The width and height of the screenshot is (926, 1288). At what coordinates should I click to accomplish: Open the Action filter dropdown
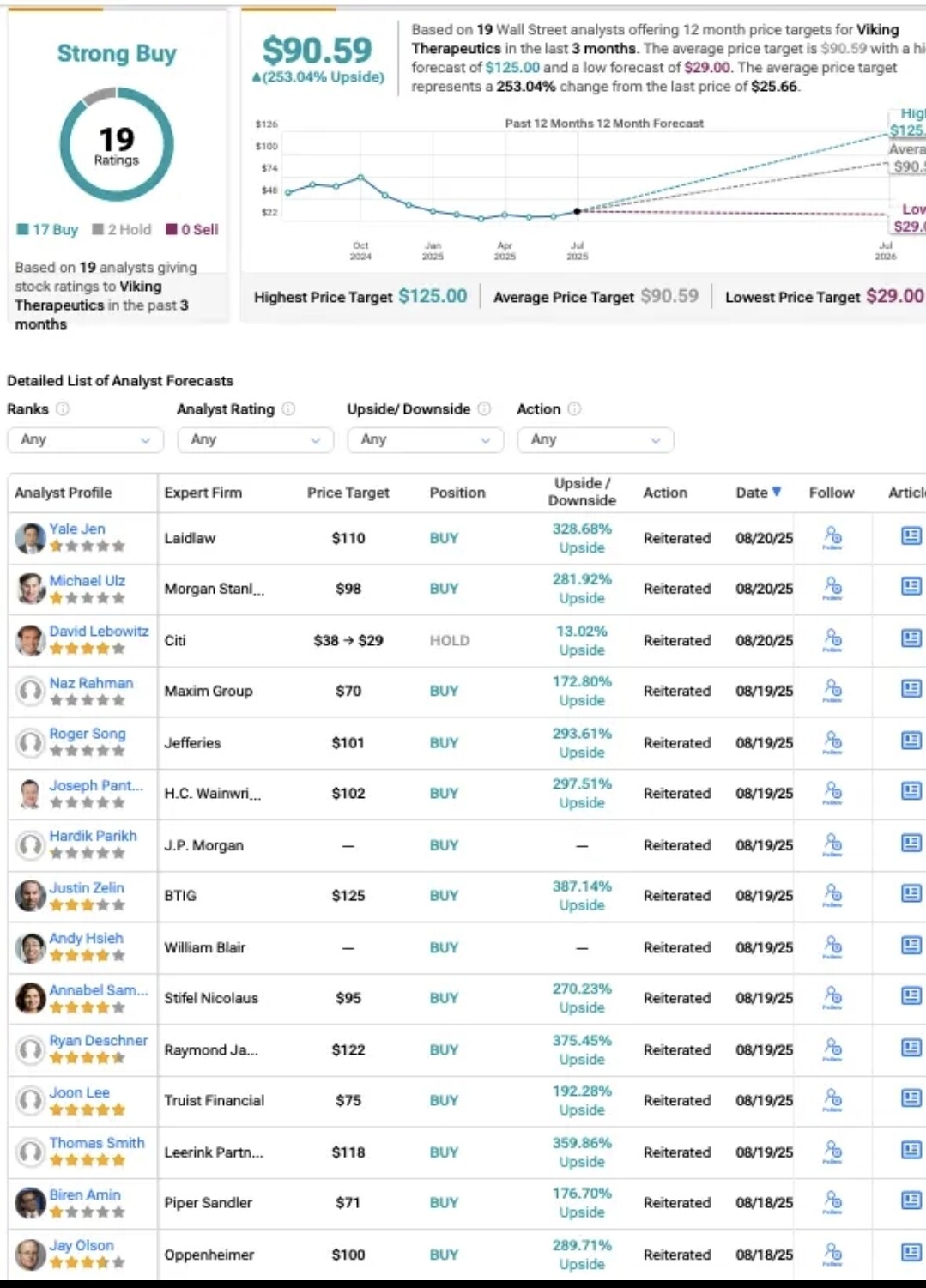tap(596, 439)
